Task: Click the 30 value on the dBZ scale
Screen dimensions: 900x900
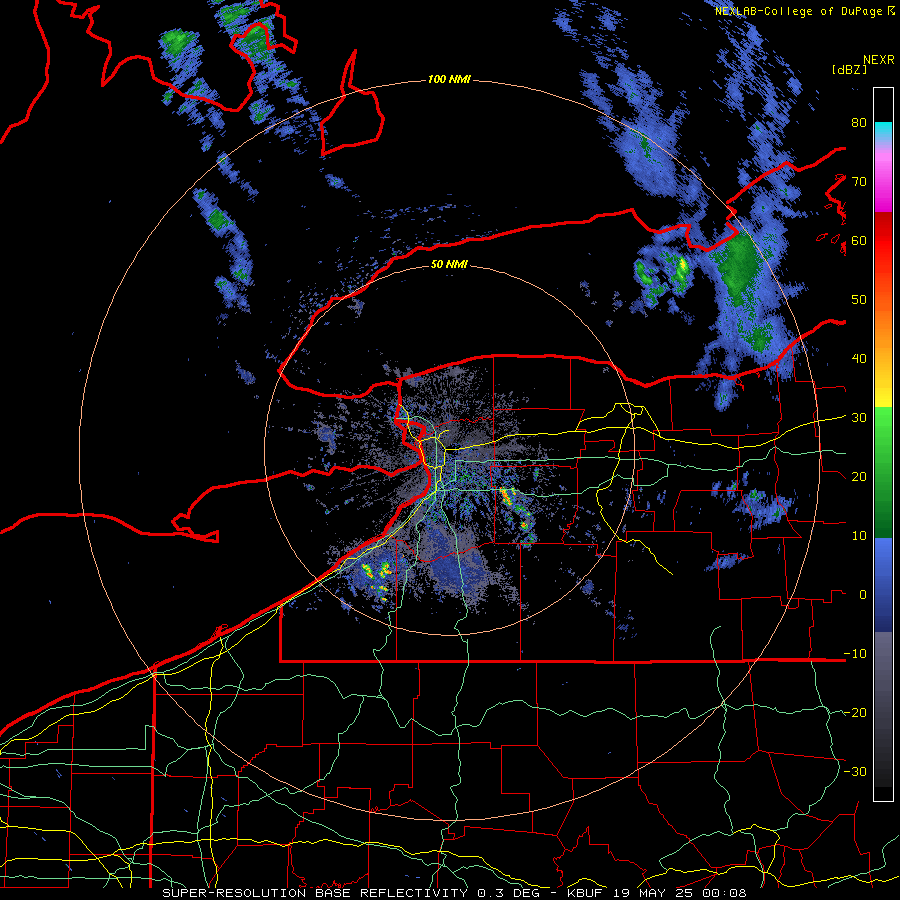Action: point(859,418)
